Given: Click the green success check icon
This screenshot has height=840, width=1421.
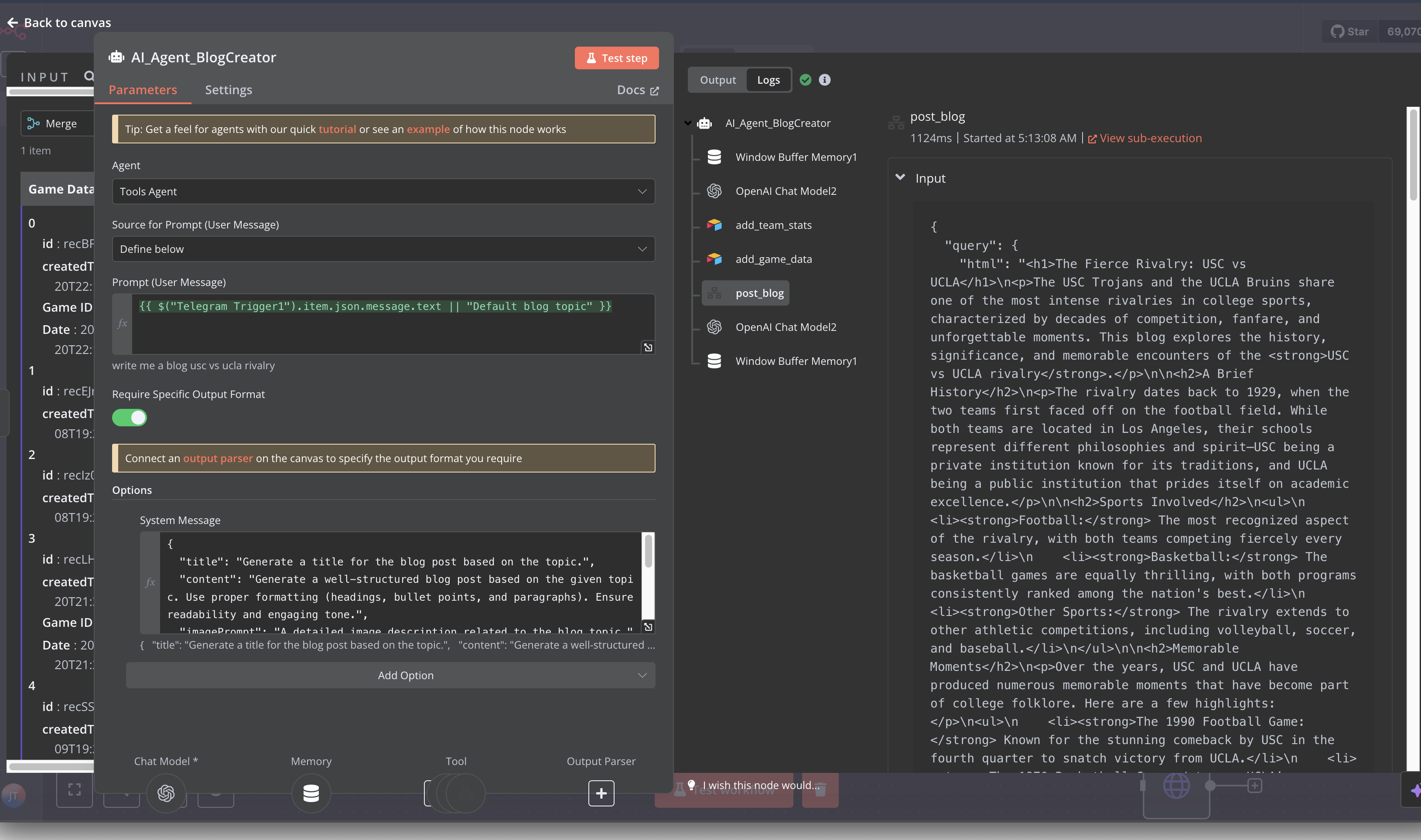Looking at the screenshot, I should 806,80.
